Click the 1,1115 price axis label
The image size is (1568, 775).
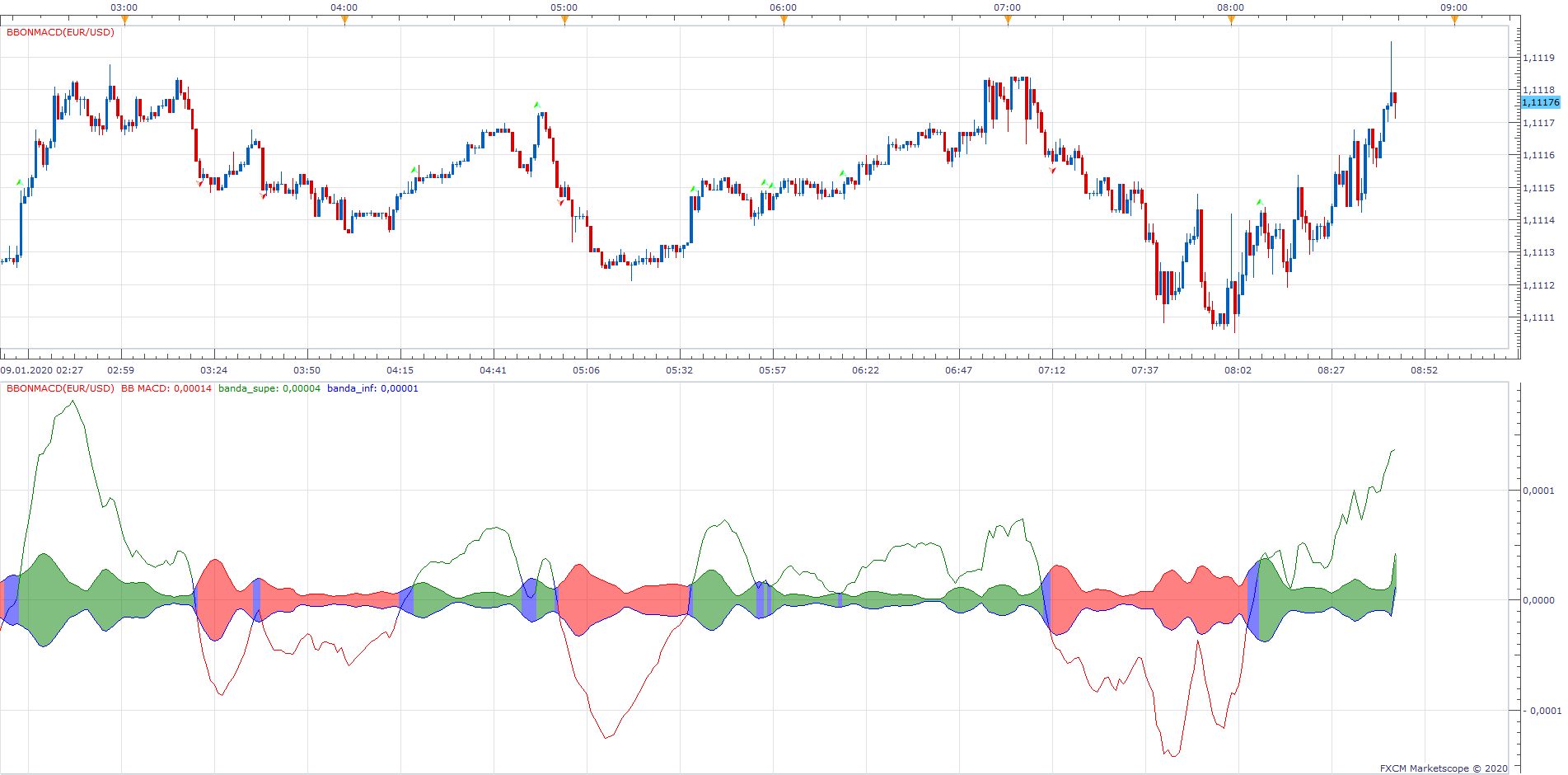[x=1538, y=188]
